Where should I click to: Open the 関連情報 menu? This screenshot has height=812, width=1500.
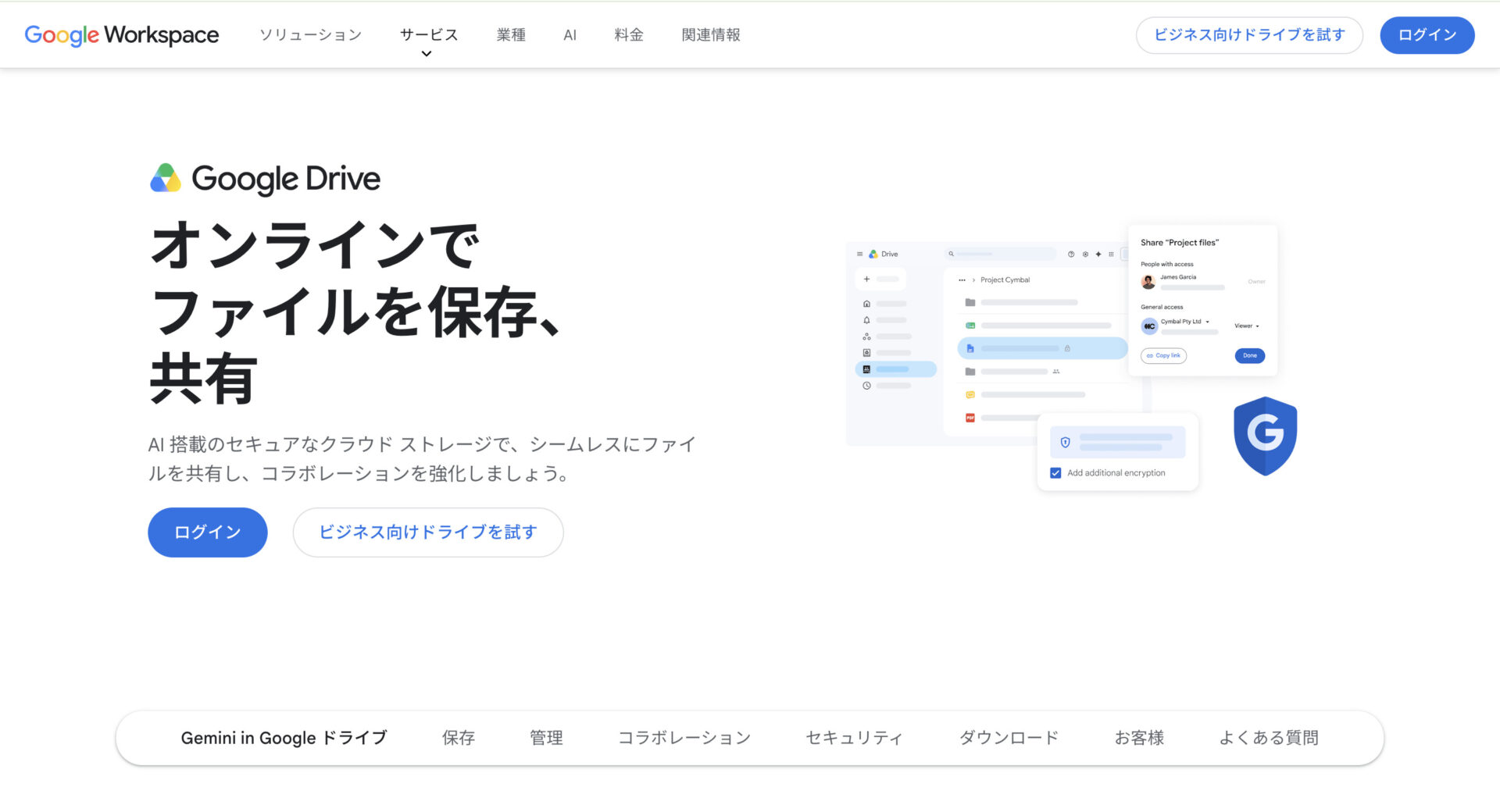tap(711, 35)
